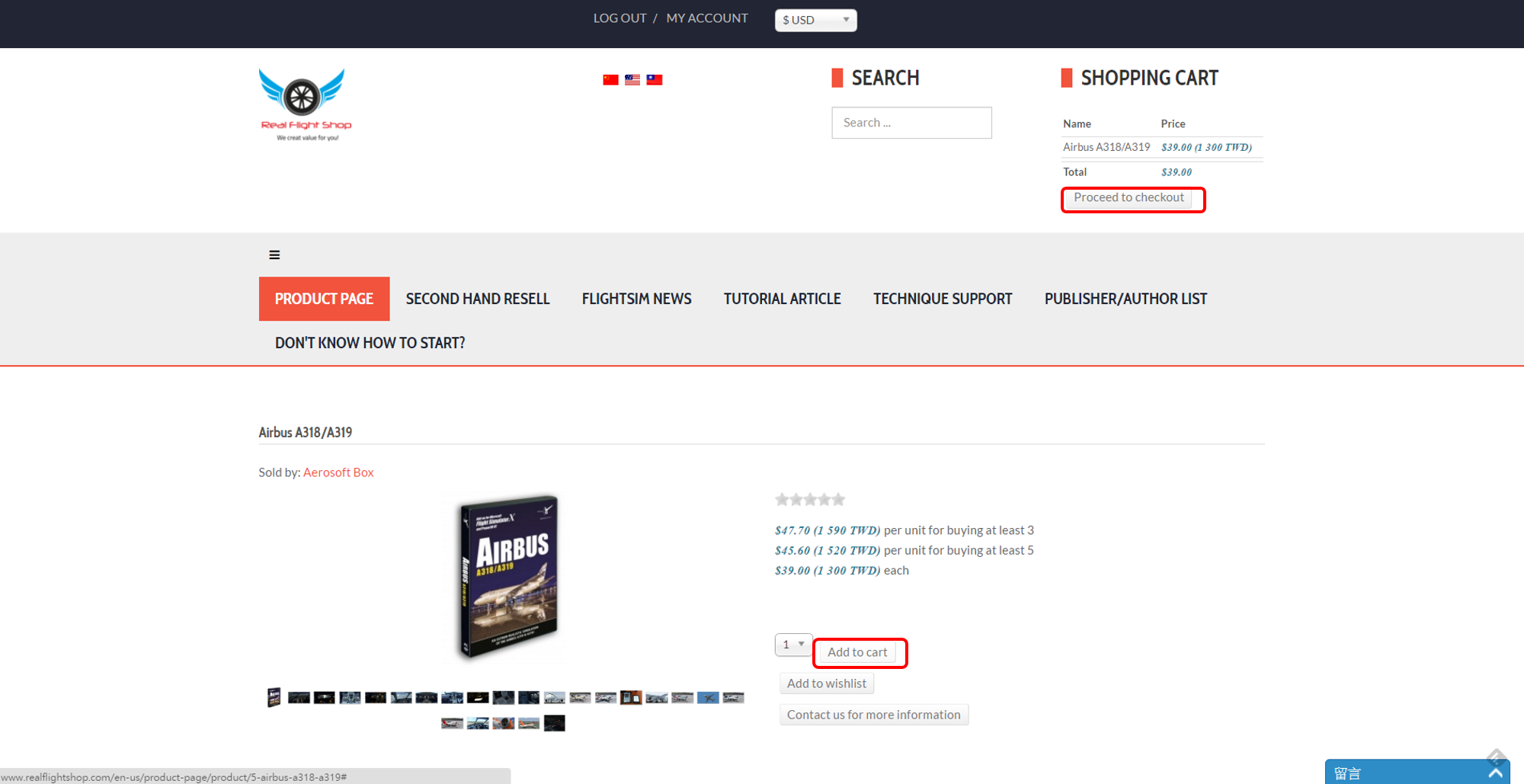1524x784 pixels.
Task: Select the orange-framed tablet thumbnail
Action: (631, 697)
